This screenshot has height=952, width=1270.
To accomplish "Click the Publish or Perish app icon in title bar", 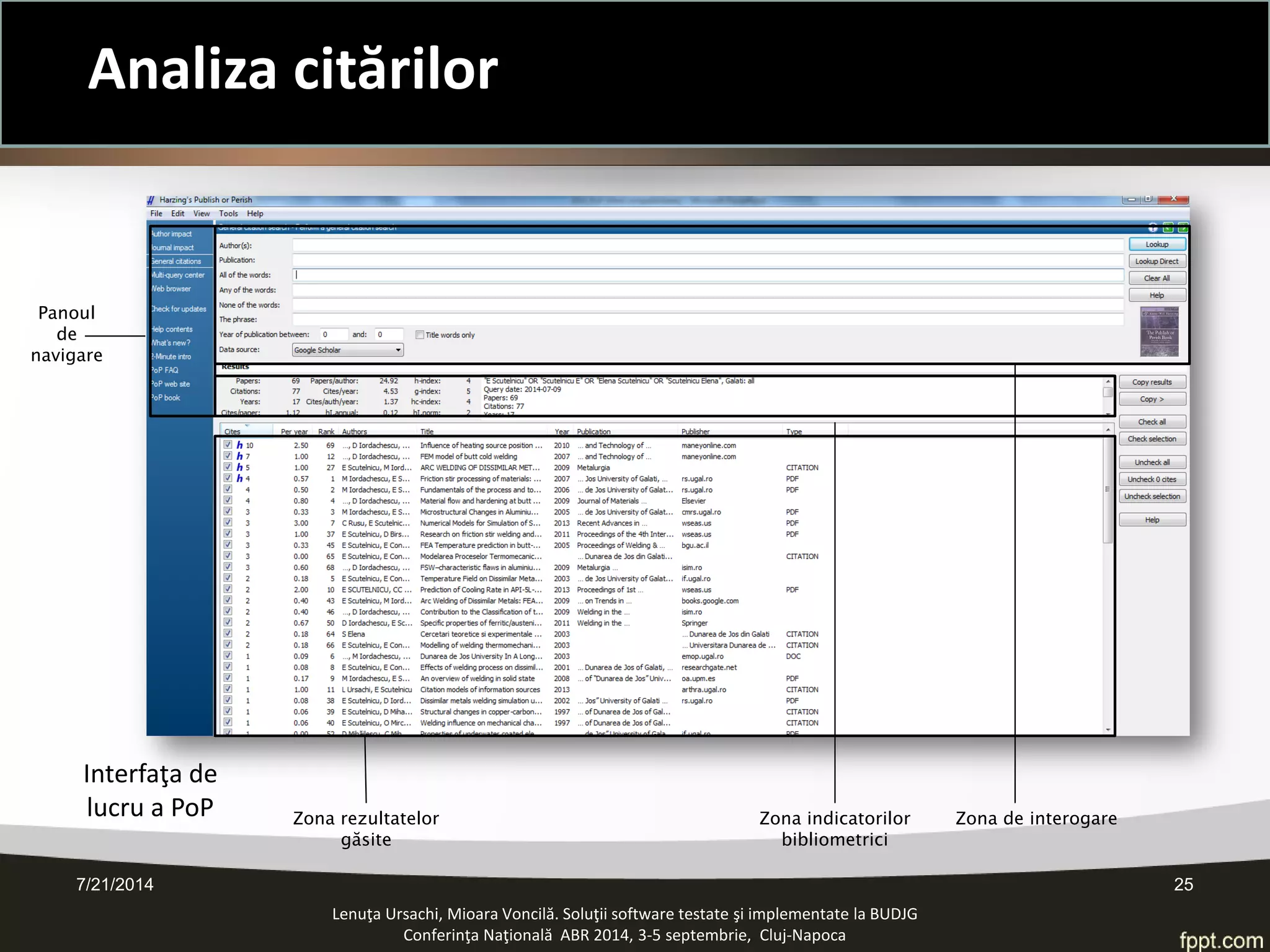I will 151,200.
